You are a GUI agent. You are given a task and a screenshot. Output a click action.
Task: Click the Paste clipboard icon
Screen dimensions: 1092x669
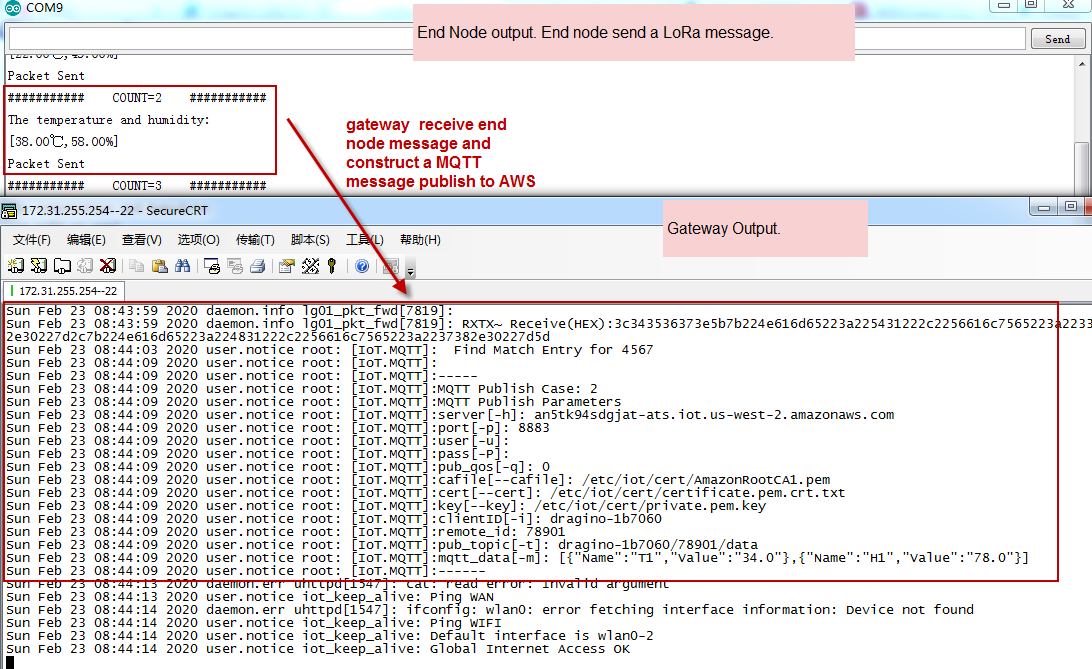(159, 266)
